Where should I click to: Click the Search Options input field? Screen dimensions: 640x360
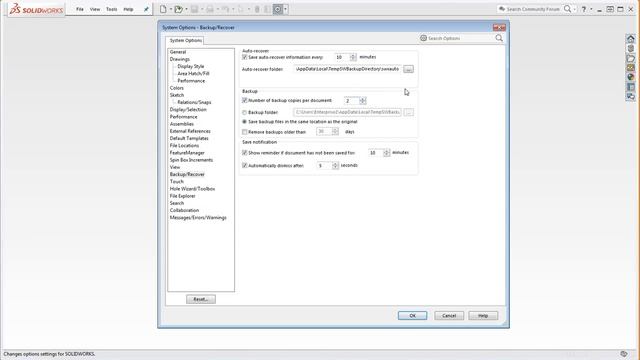coord(460,38)
